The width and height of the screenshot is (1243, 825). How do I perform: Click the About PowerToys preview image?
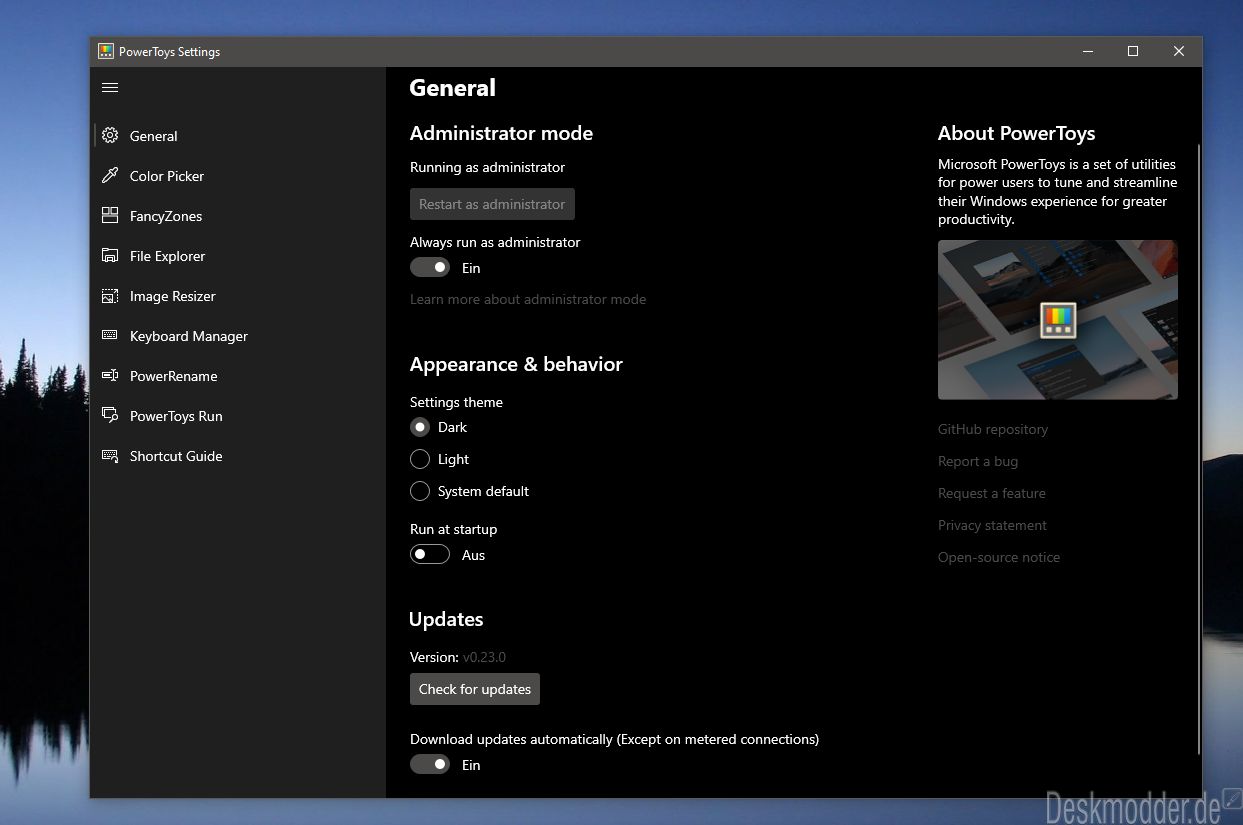(1058, 320)
